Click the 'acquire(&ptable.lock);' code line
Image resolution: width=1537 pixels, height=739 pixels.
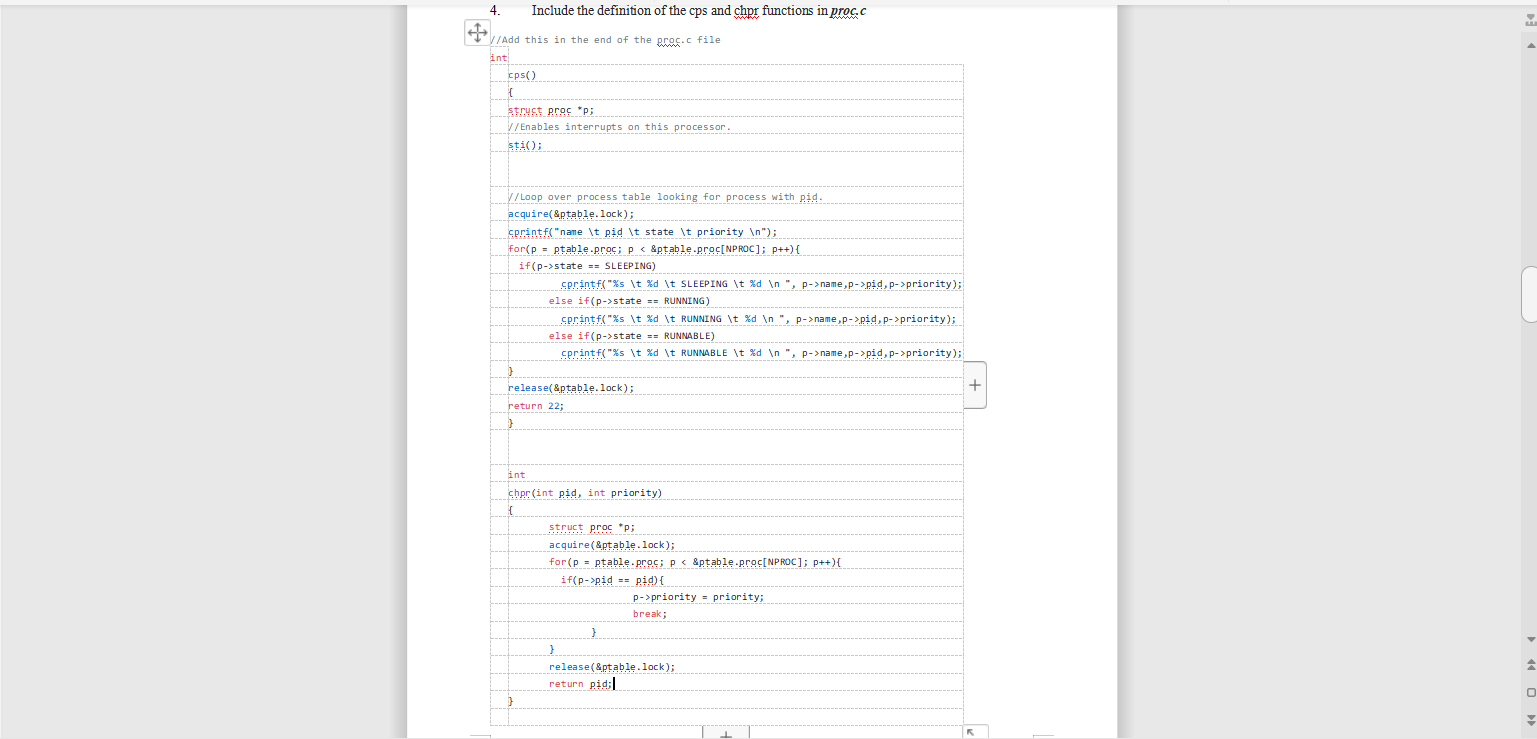click(571, 213)
